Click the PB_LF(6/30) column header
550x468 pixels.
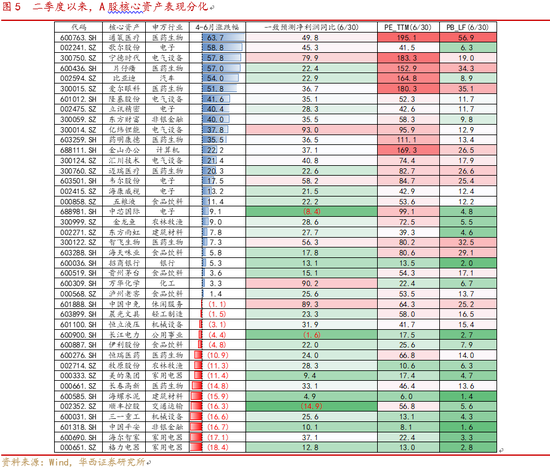pyautogui.click(x=468, y=27)
